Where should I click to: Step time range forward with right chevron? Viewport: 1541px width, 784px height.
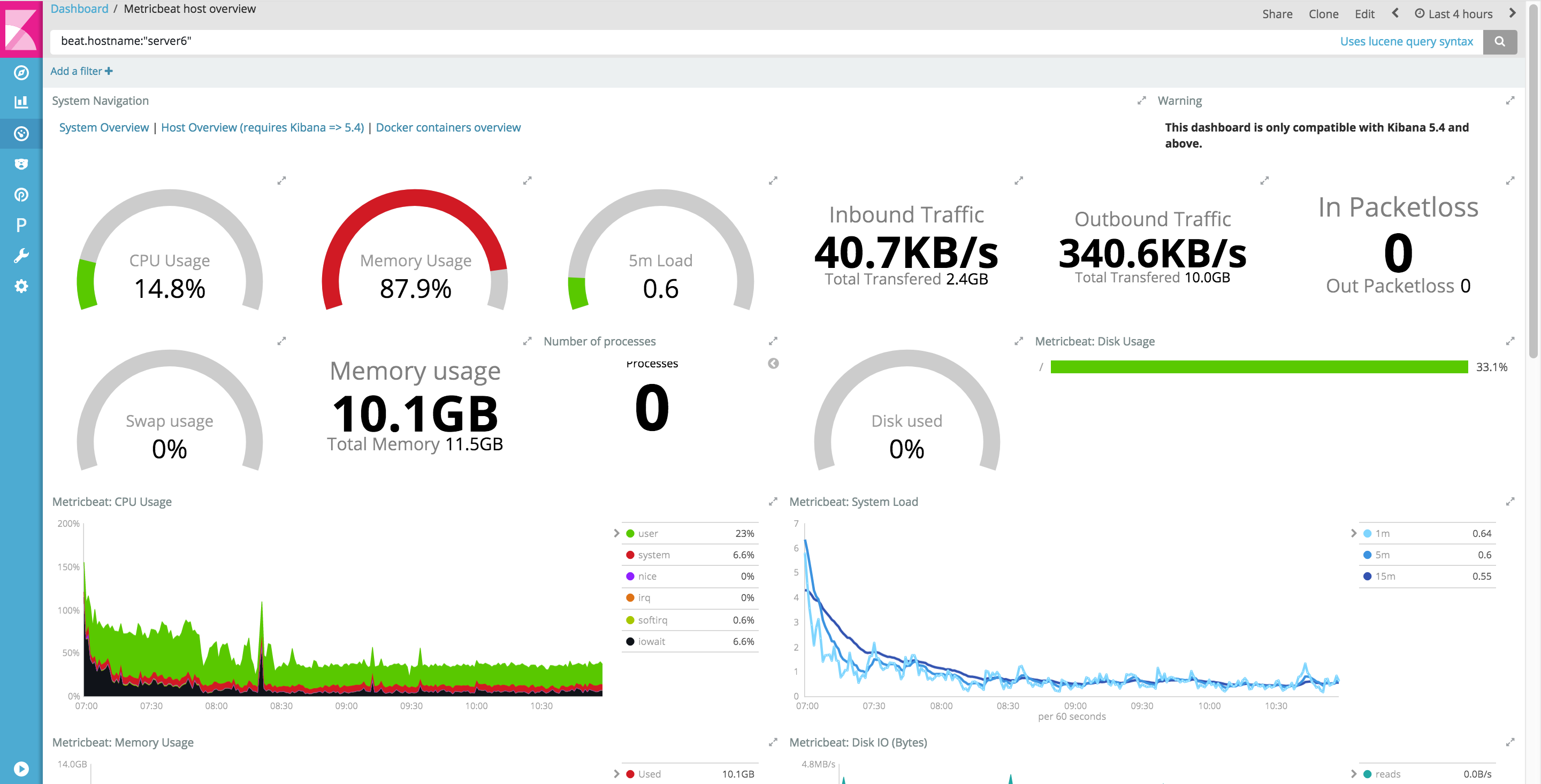[x=1513, y=13]
